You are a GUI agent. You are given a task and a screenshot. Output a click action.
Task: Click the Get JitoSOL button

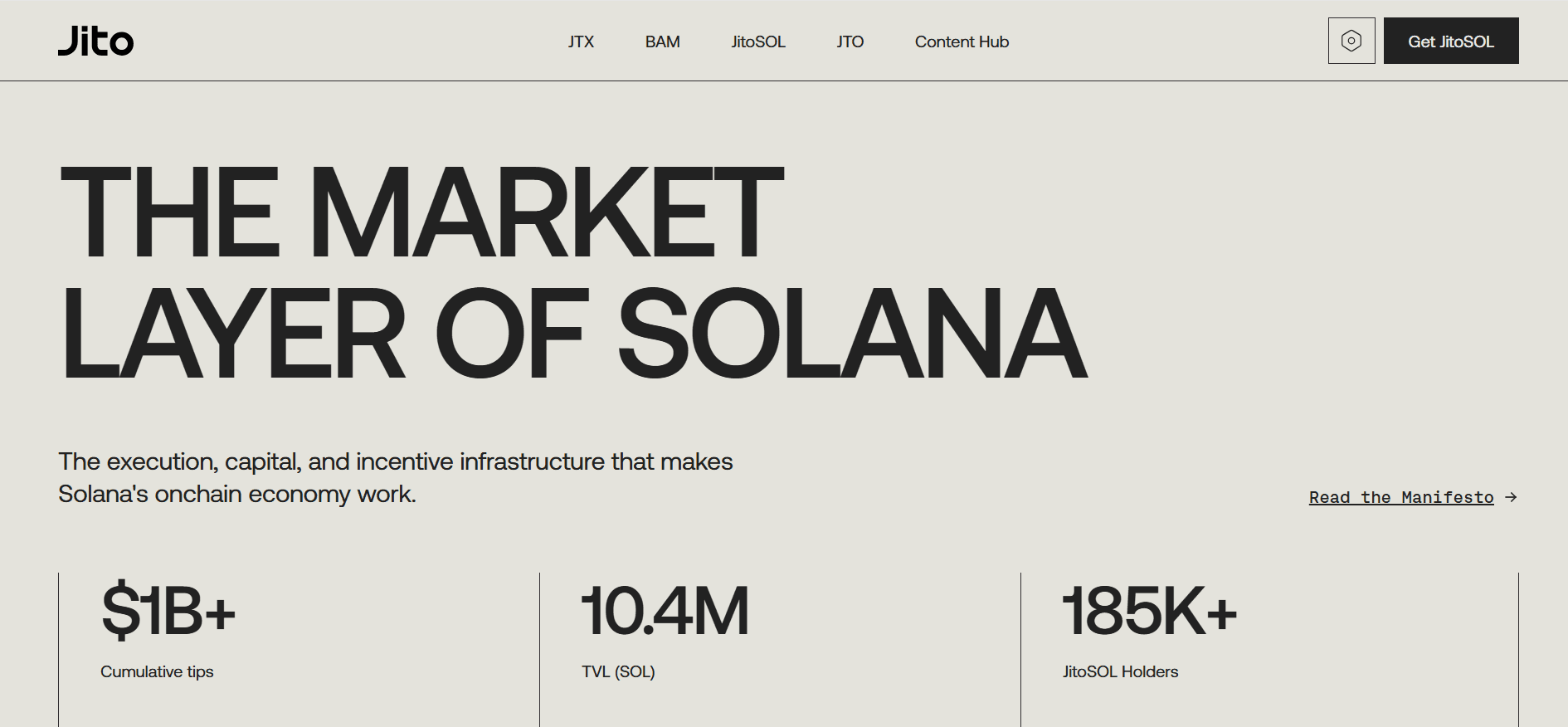(x=1451, y=41)
